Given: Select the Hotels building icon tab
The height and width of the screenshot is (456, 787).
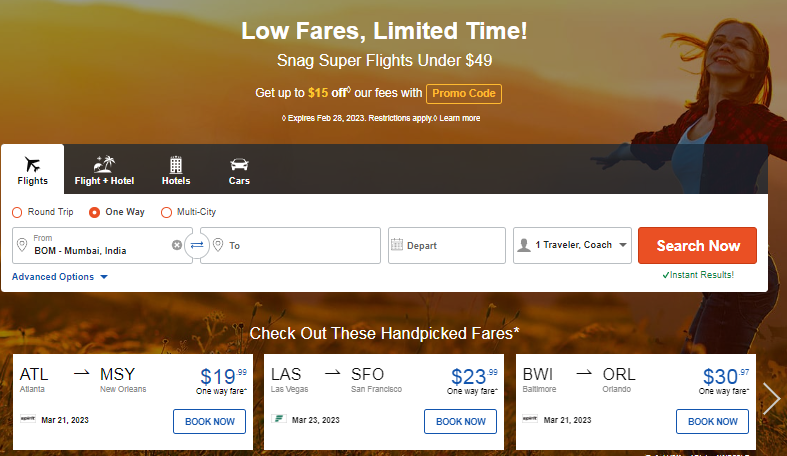Looking at the screenshot, I should tap(176, 164).
